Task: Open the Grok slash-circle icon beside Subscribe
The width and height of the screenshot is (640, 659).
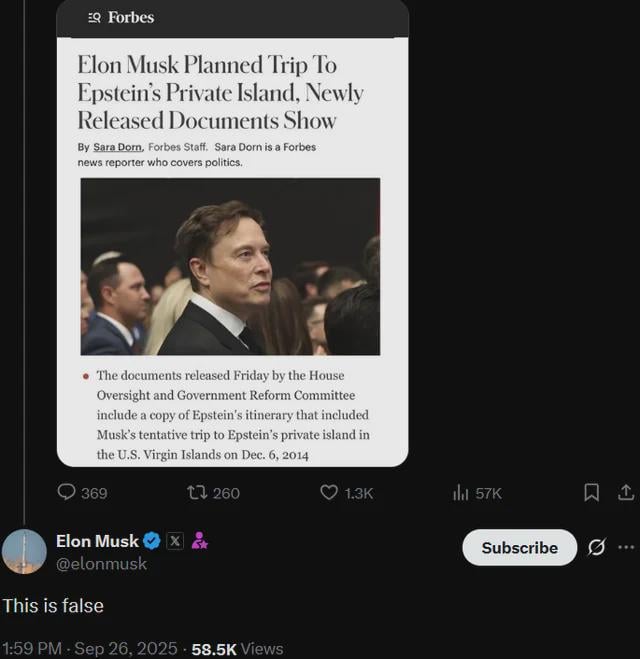Action: [x=597, y=547]
